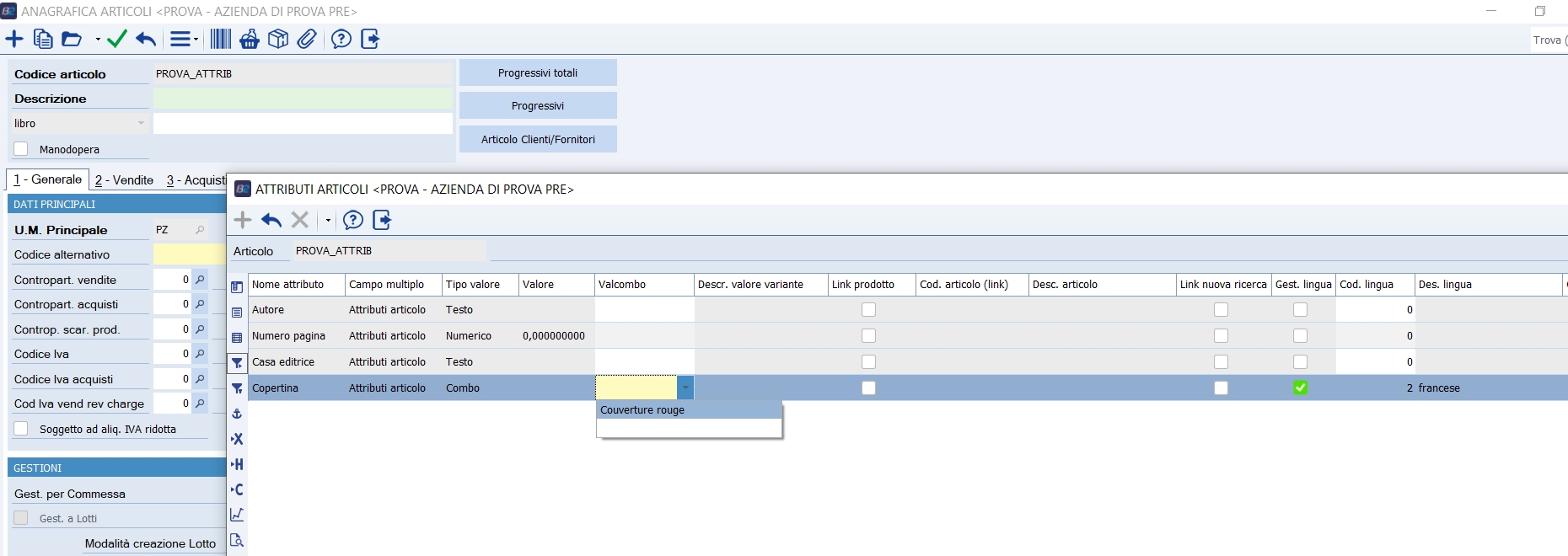
Task: Open the hamburger menu icon
Action: pos(180,39)
